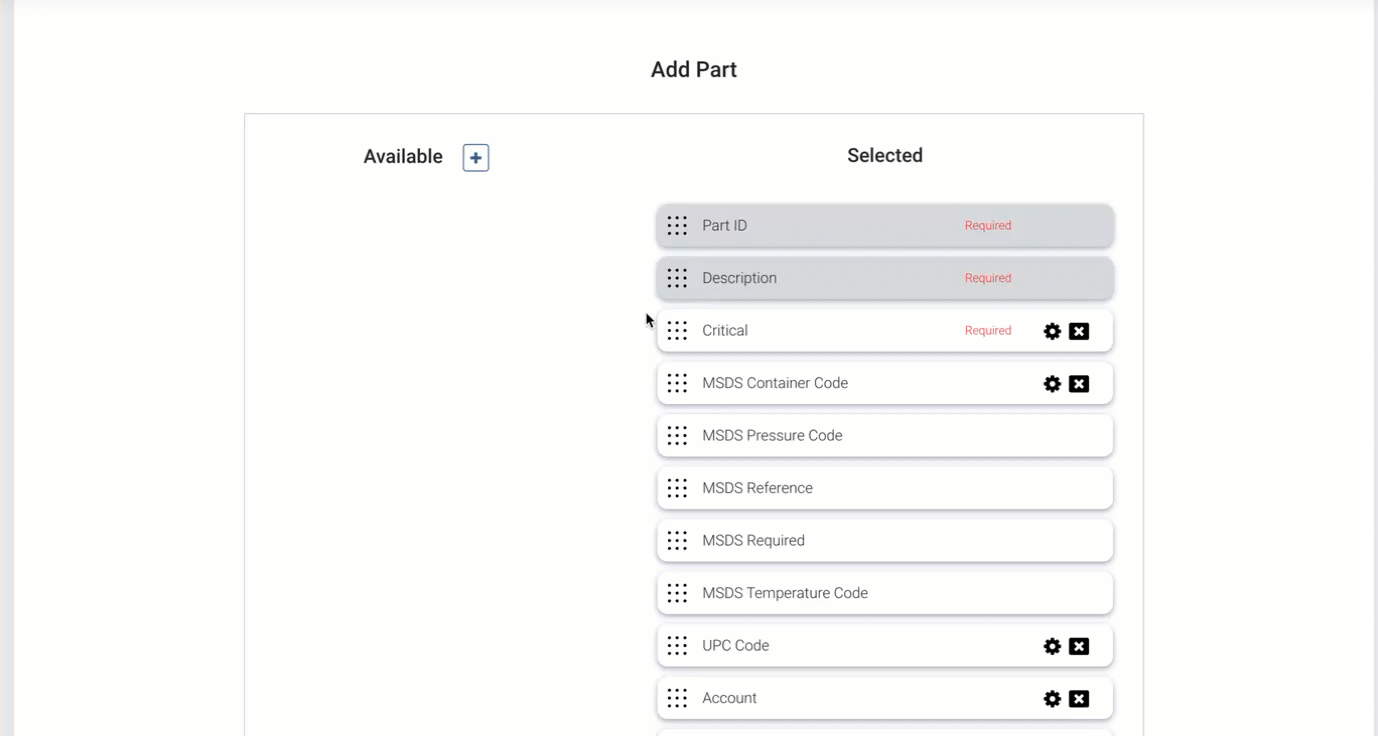
Task: Click the UPC Code field label
Action: coord(735,646)
